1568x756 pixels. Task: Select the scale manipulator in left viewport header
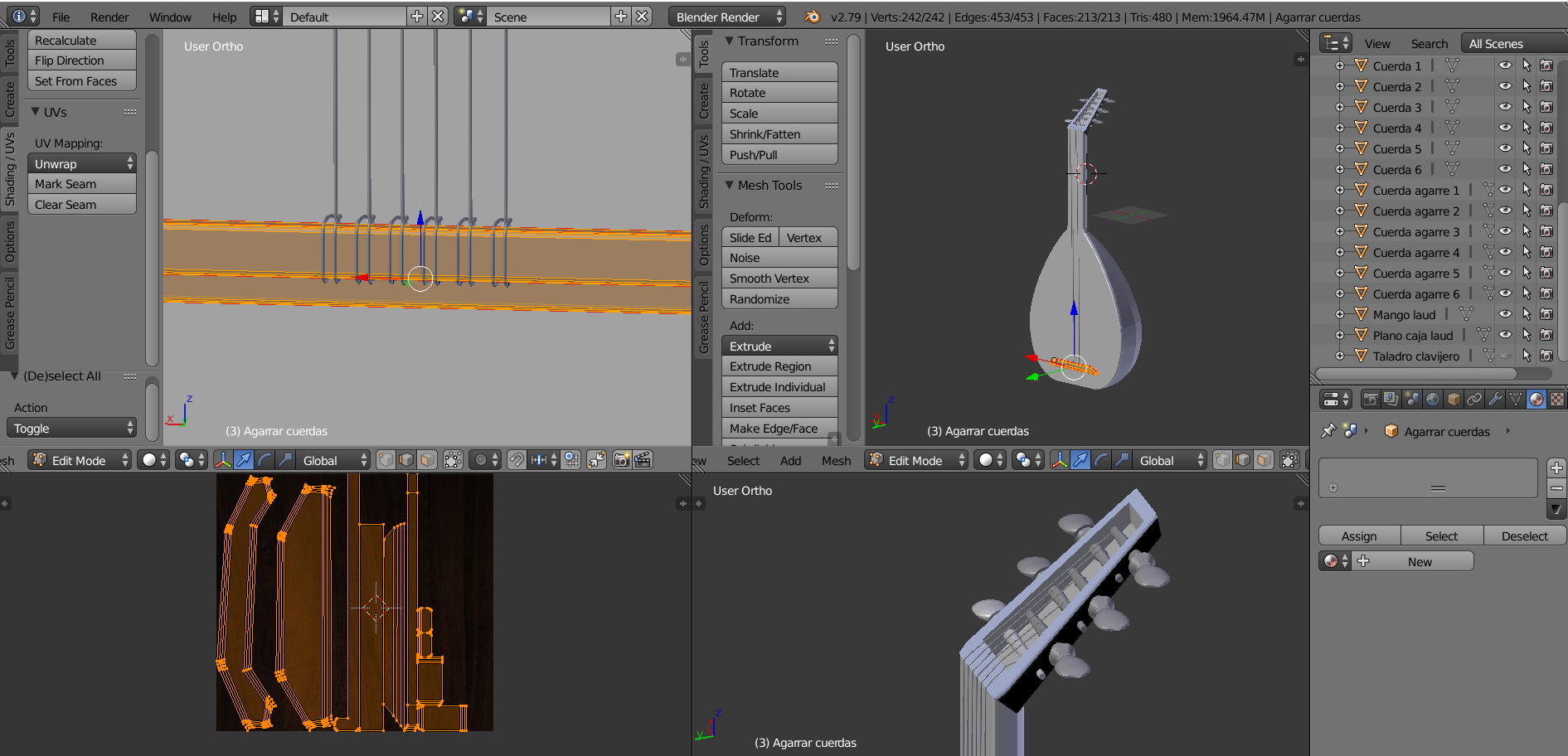pyautogui.click(x=285, y=460)
